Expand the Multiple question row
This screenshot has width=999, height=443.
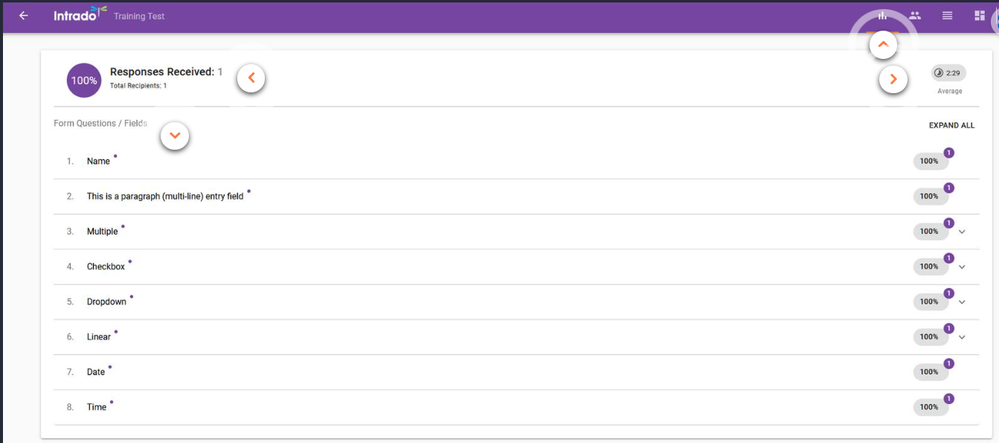[962, 232]
